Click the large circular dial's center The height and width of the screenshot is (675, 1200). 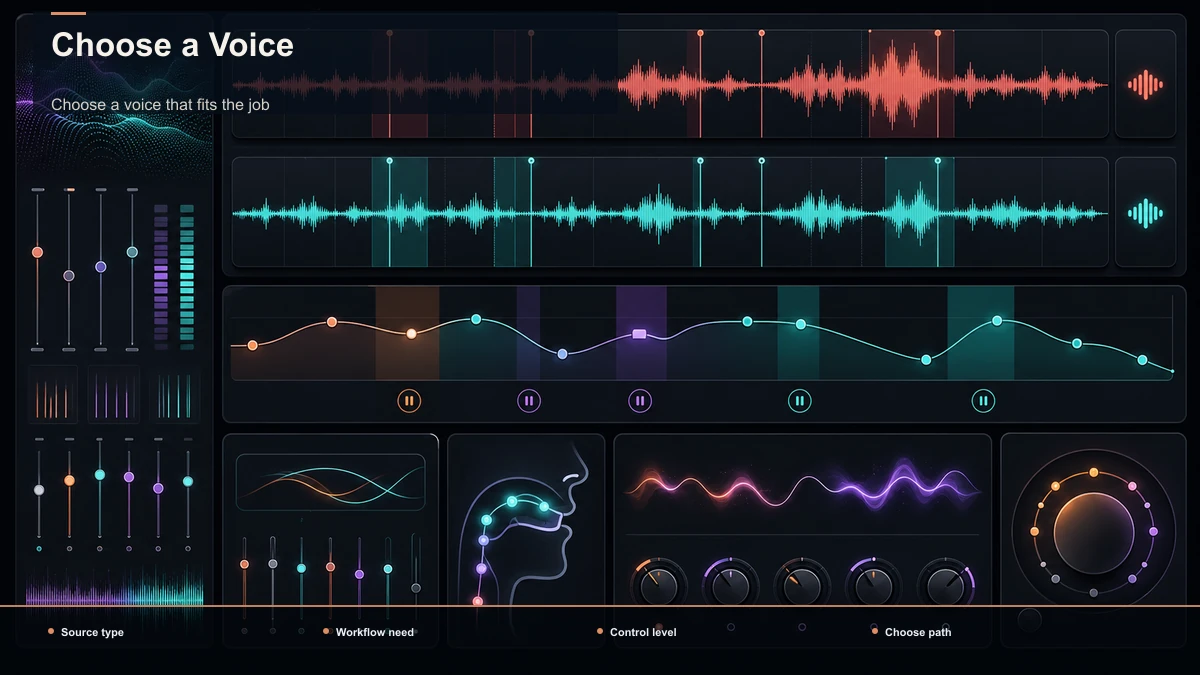click(1094, 531)
